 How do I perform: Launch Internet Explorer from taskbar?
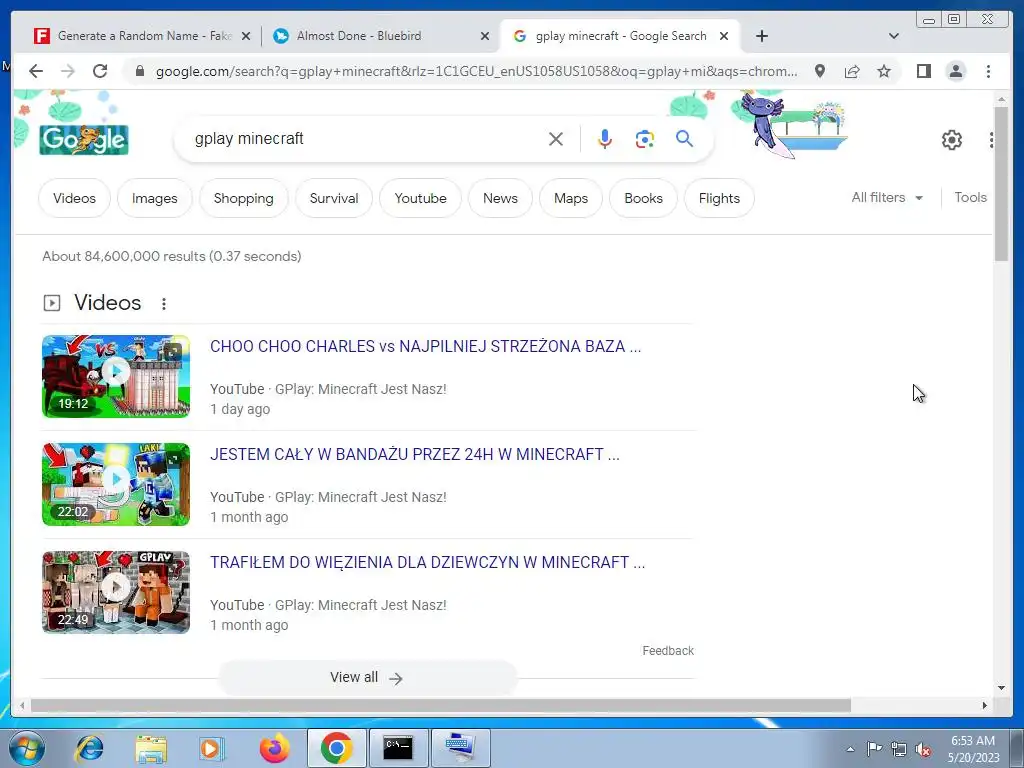pos(89,748)
